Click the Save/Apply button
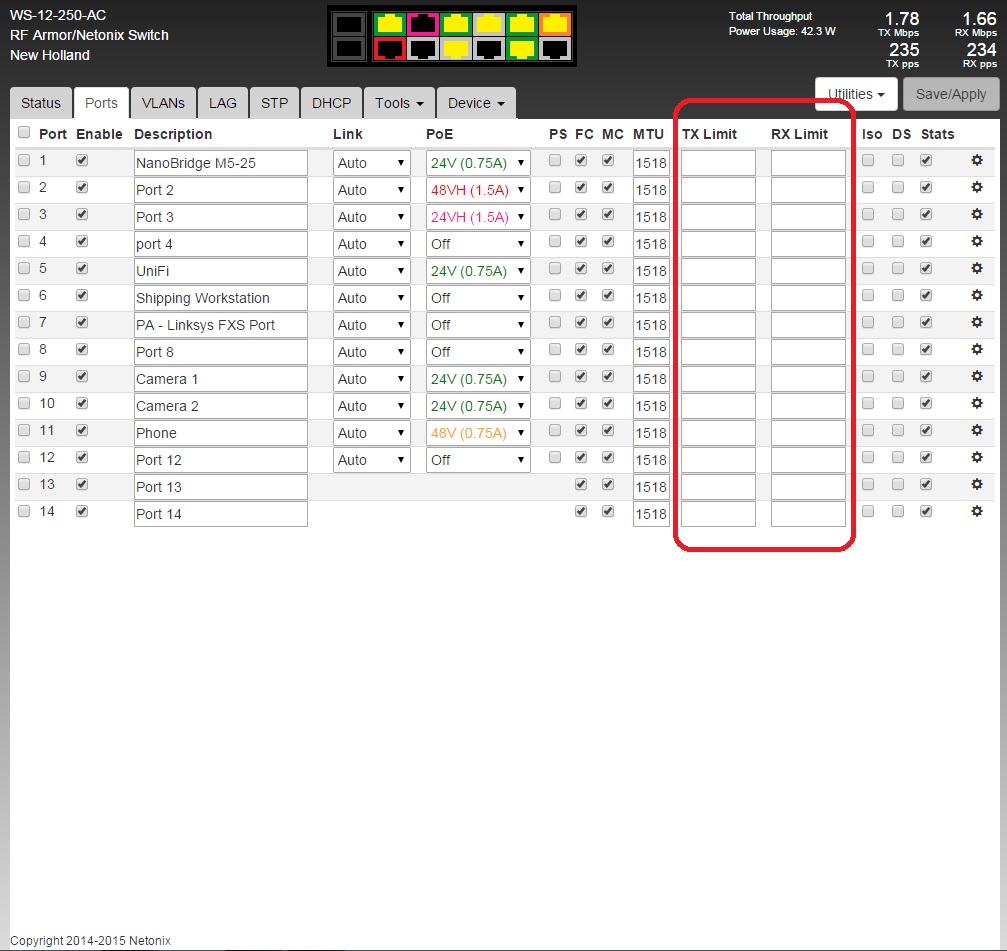 pyautogui.click(x=951, y=95)
